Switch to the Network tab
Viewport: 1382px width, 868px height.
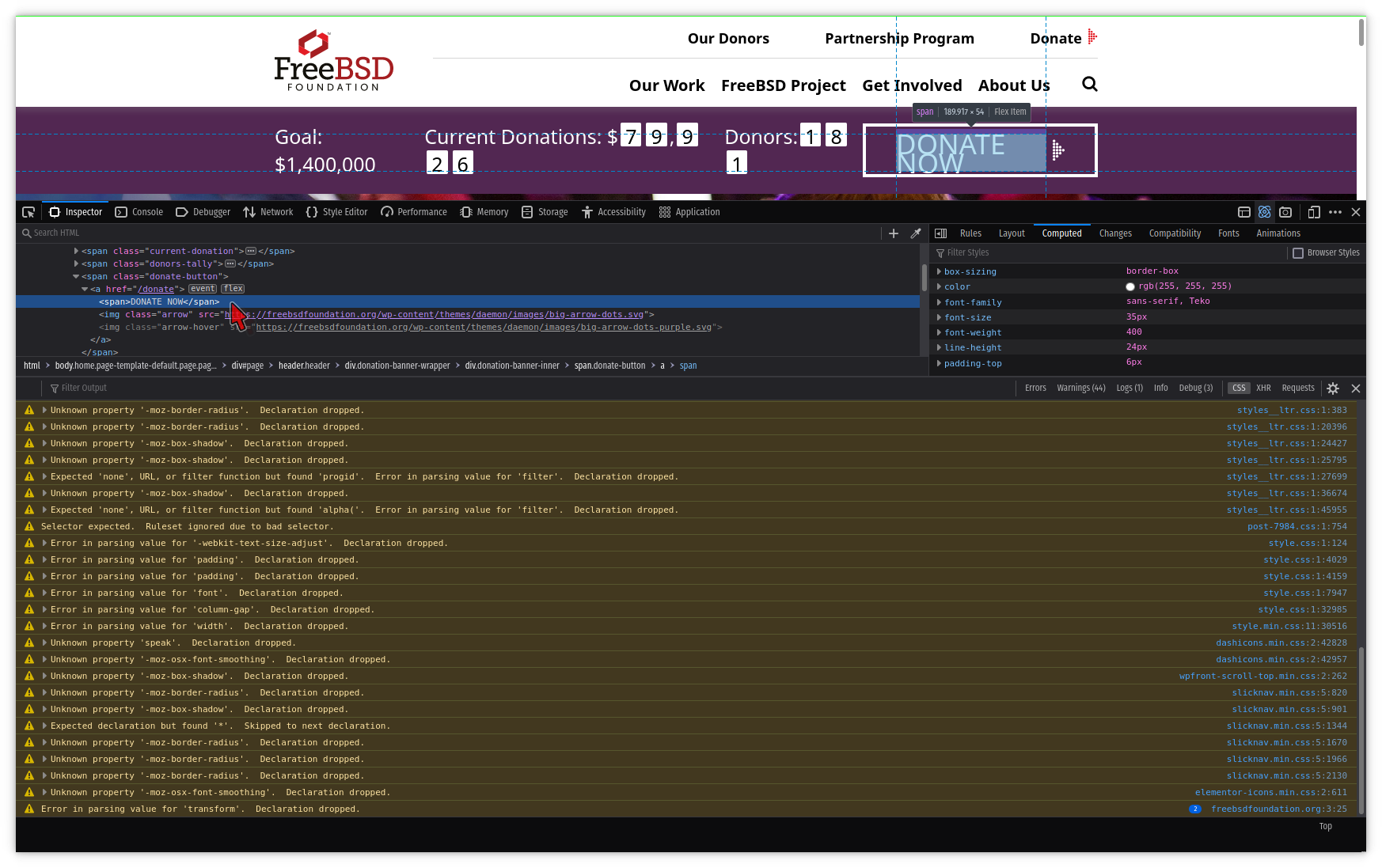(268, 212)
